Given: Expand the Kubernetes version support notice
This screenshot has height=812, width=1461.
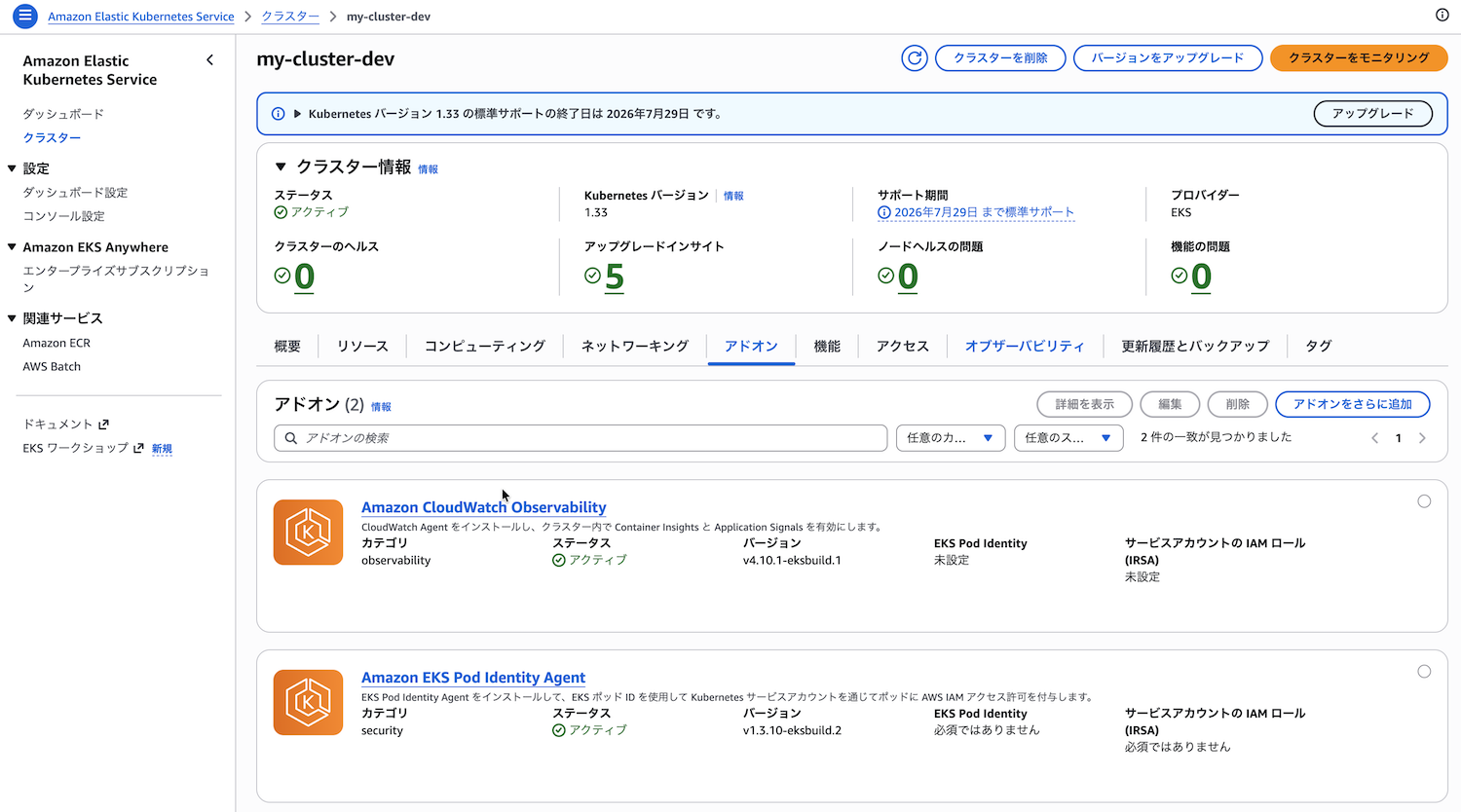Looking at the screenshot, I should point(297,114).
